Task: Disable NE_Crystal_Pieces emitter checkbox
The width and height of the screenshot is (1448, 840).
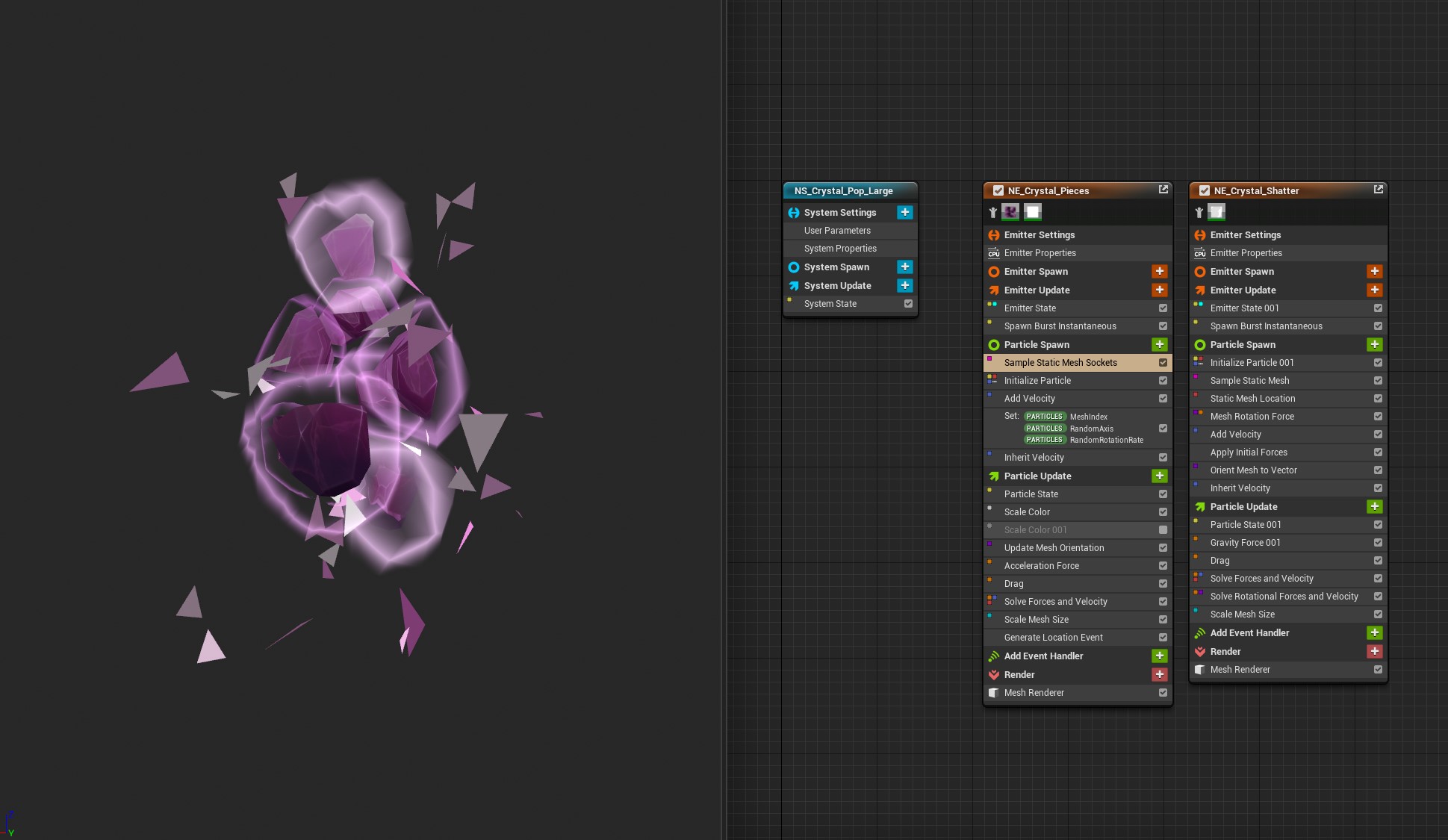Action: [x=998, y=190]
